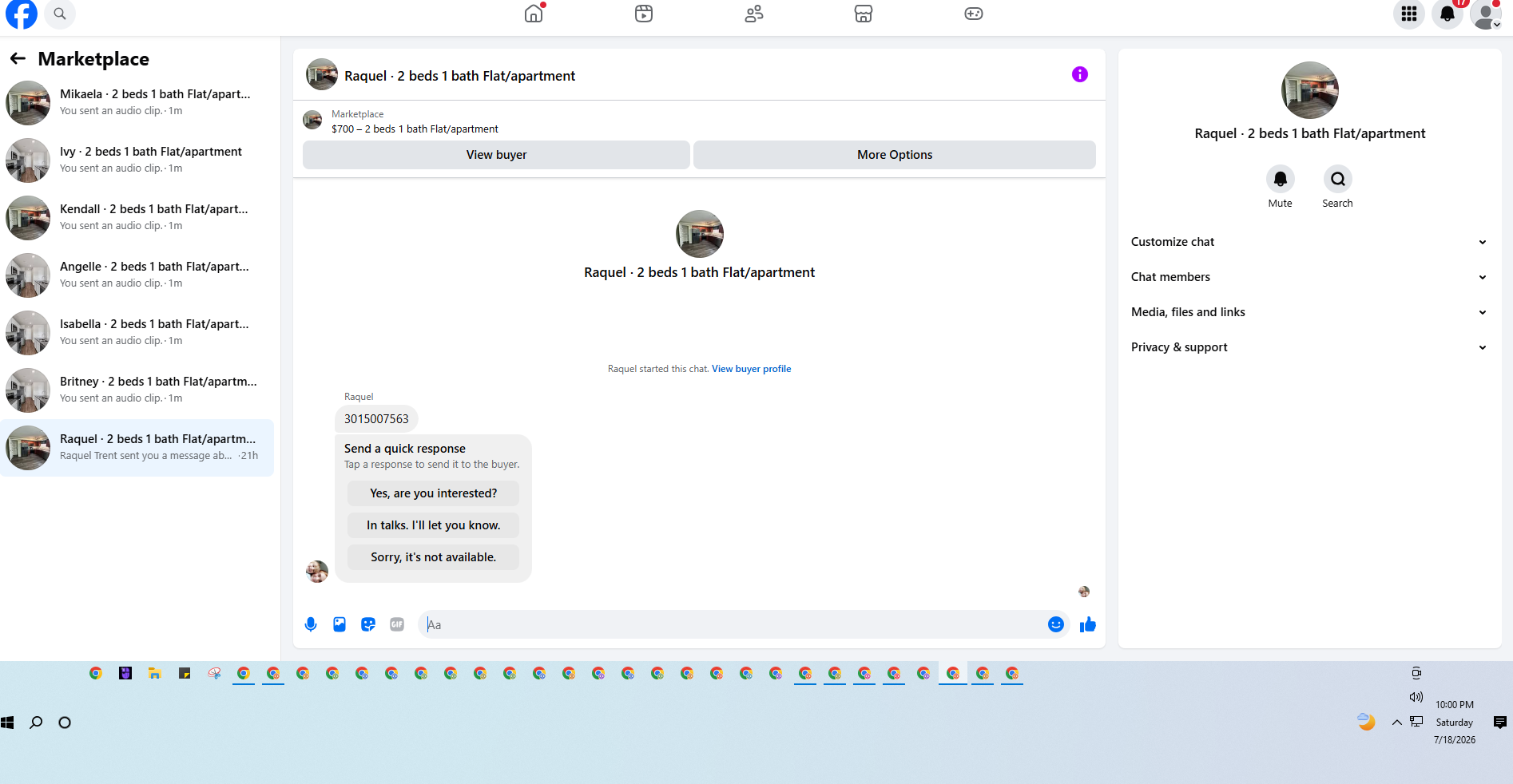The width and height of the screenshot is (1513, 784).
Task: Choose a sticker from the sticker icon
Action: [x=368, y=624]
